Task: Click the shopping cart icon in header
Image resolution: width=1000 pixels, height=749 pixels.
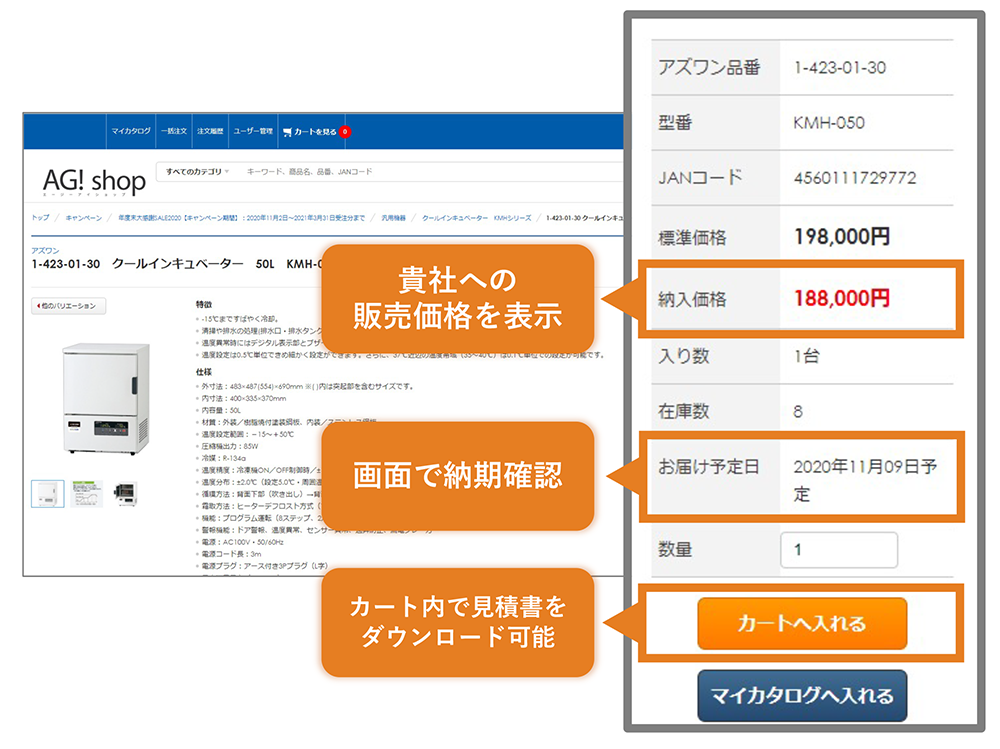Action: coord(287,132)
